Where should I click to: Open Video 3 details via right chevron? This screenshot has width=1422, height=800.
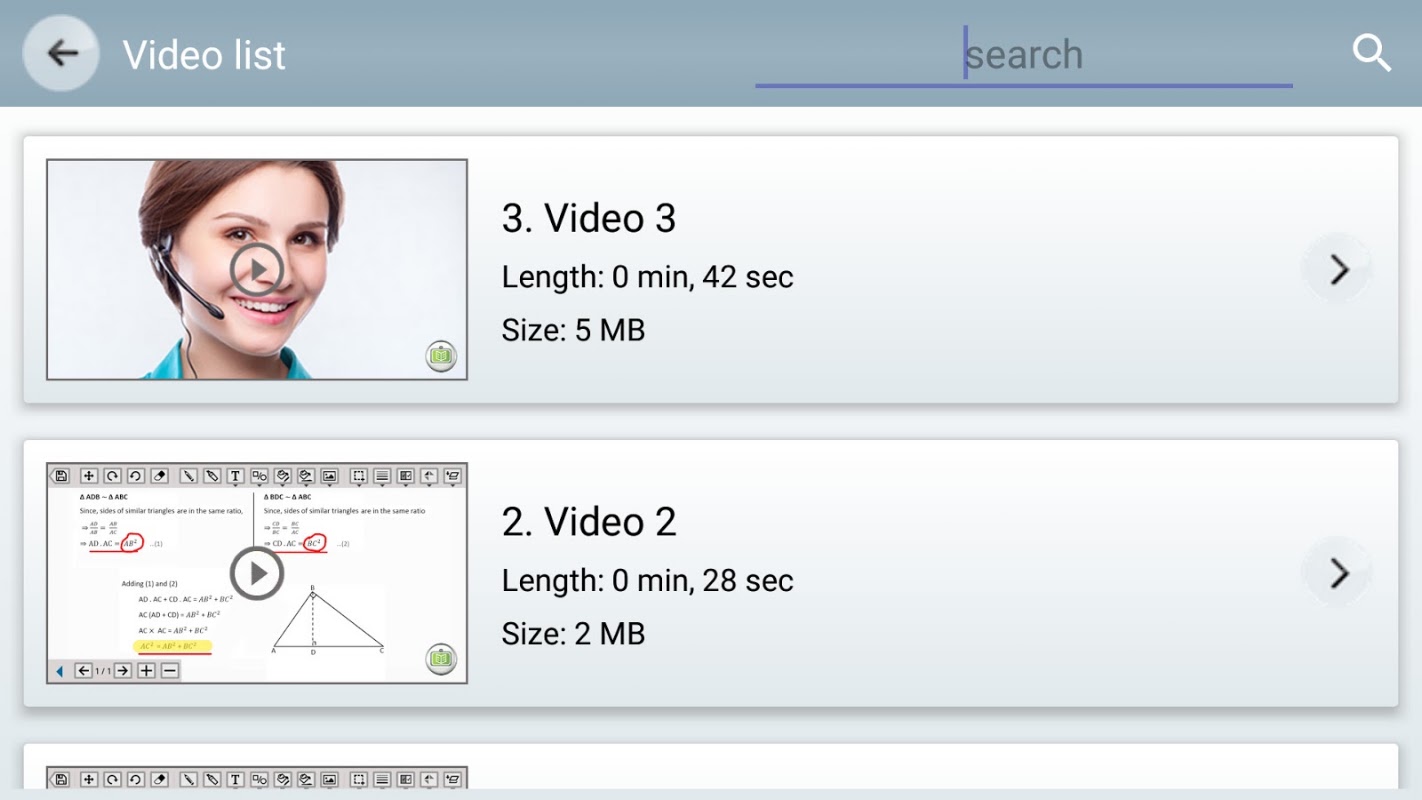click(1339, 269)
